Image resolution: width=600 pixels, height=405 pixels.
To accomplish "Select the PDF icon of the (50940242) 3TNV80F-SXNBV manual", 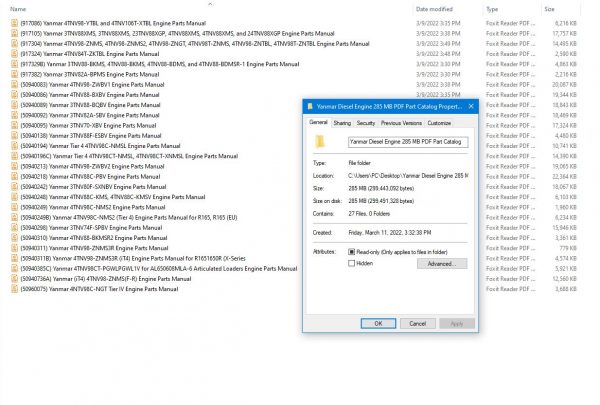I will point(15,187).
